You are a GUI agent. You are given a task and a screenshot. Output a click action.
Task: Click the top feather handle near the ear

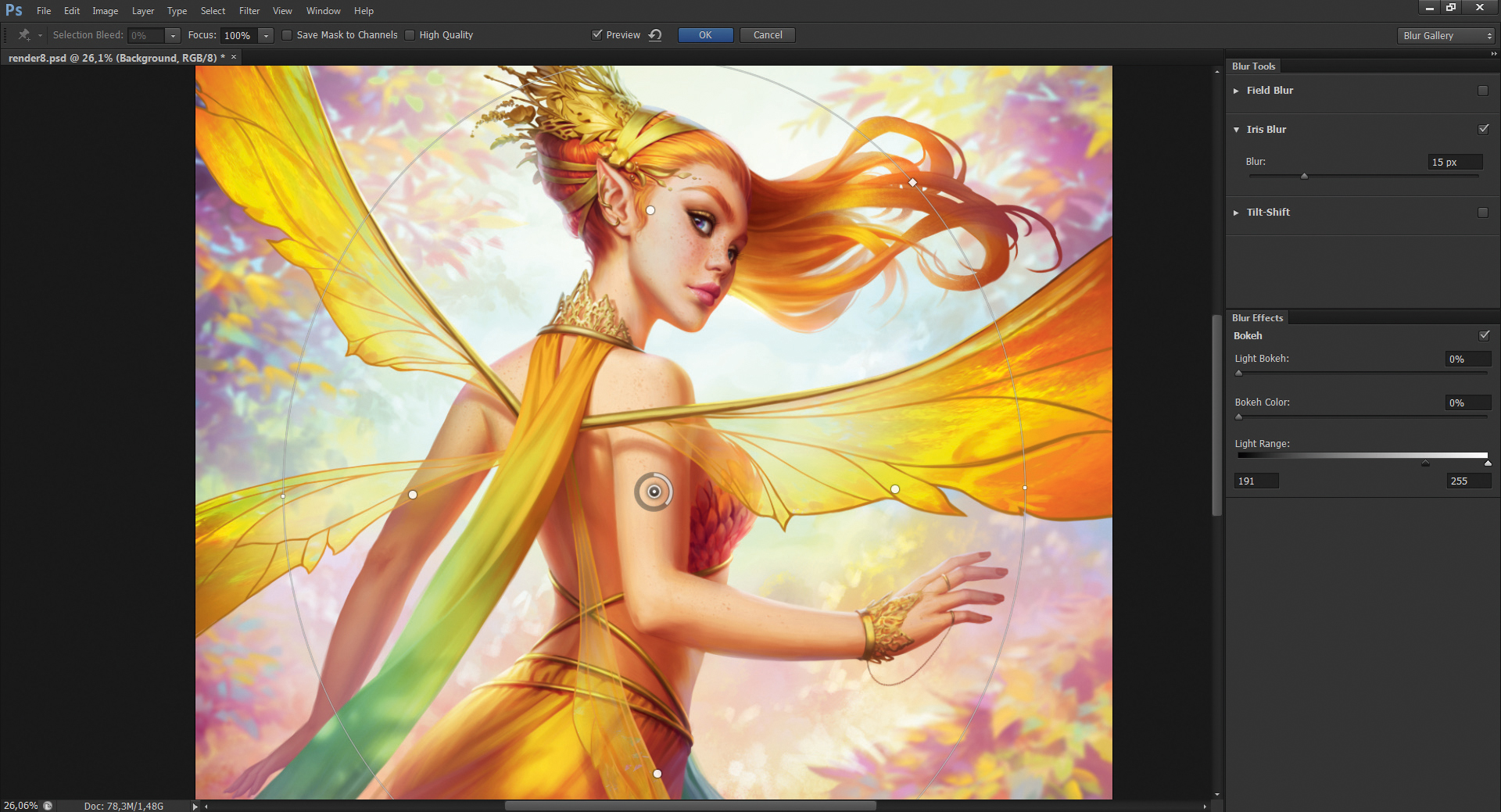650,210
